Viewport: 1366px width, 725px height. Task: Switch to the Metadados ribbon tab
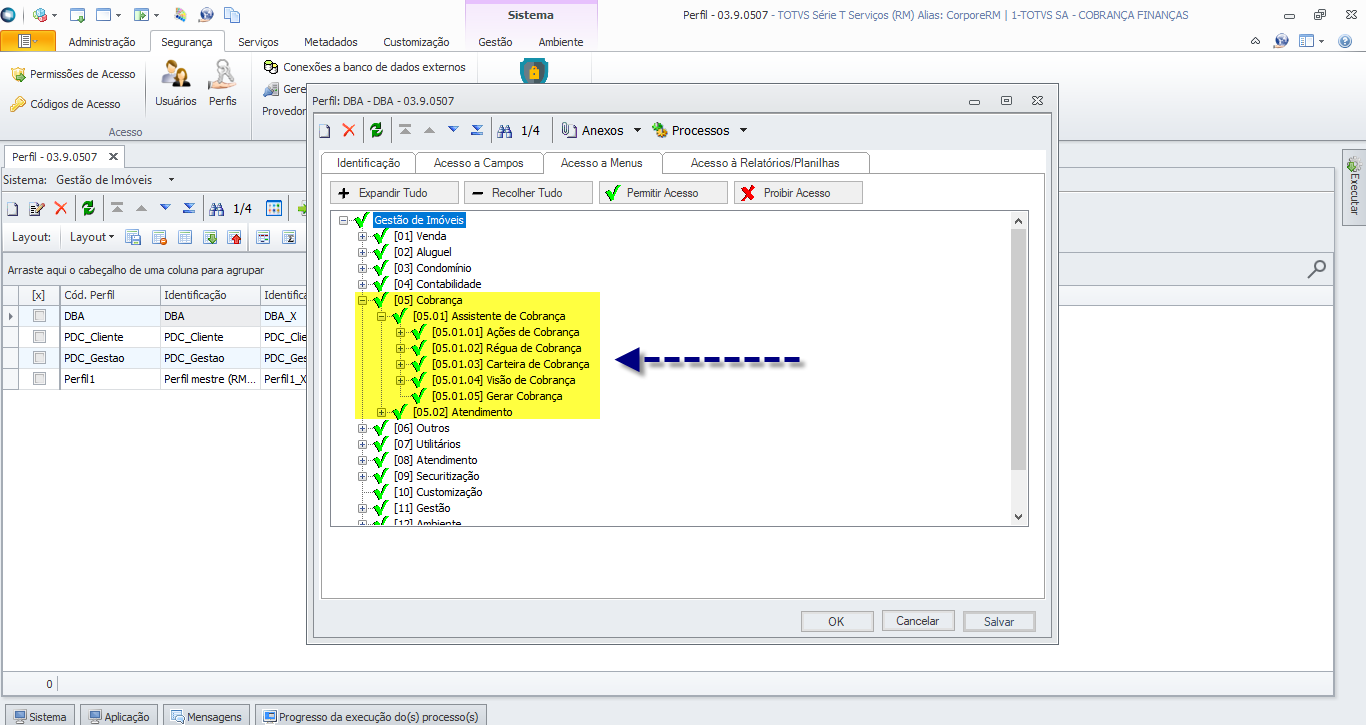point(331,42)
